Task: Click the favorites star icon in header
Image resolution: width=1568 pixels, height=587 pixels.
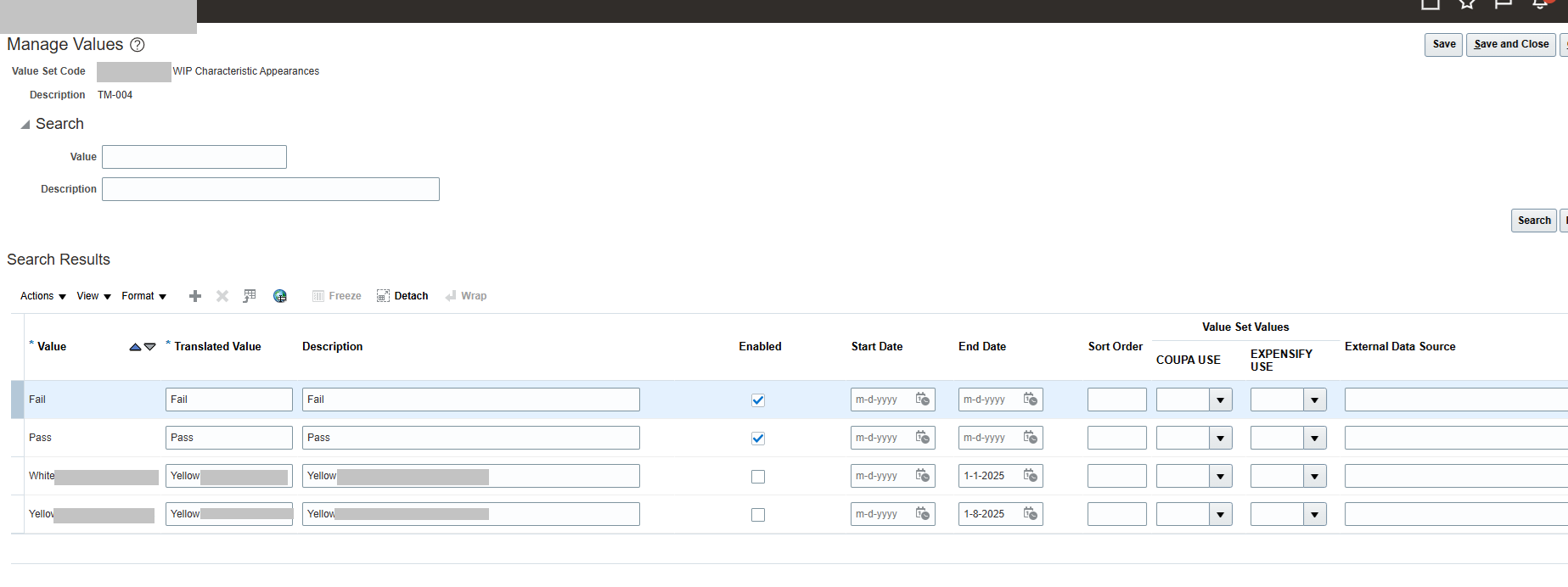Action: [1467, 3]
